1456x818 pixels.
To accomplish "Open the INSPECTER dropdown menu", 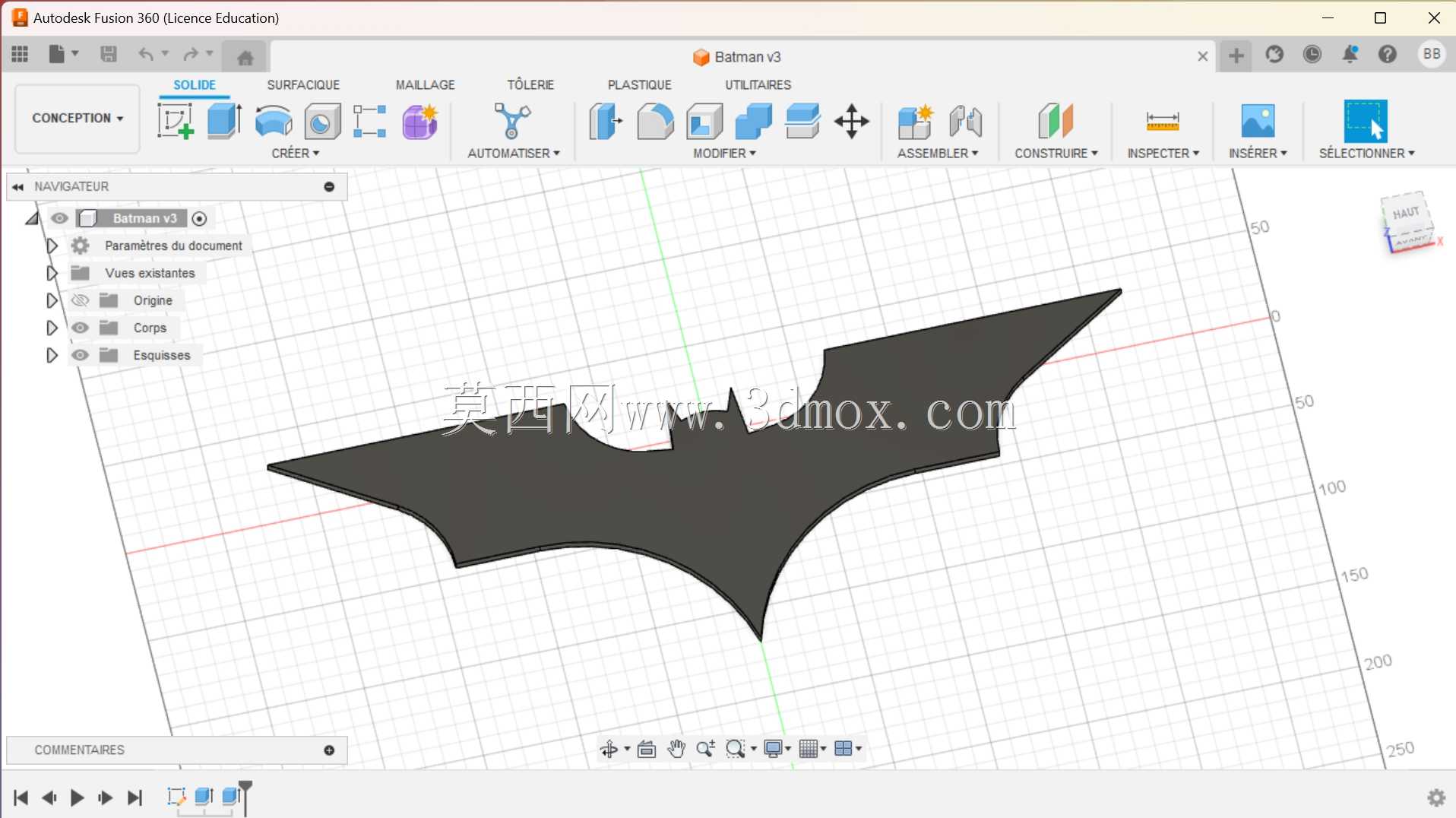I will [1163, 154].
